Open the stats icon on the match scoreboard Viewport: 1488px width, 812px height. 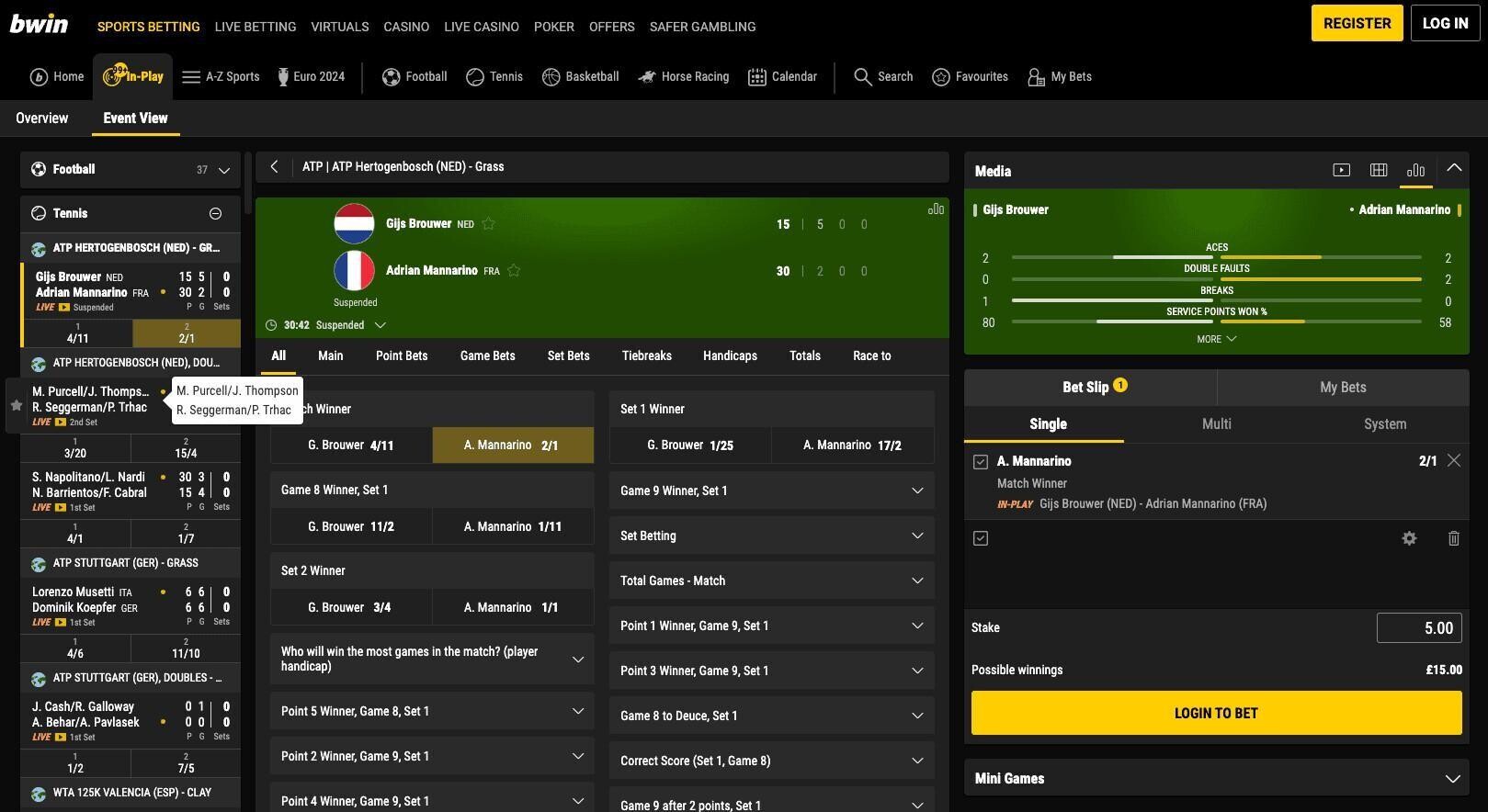tap(936, 209)
